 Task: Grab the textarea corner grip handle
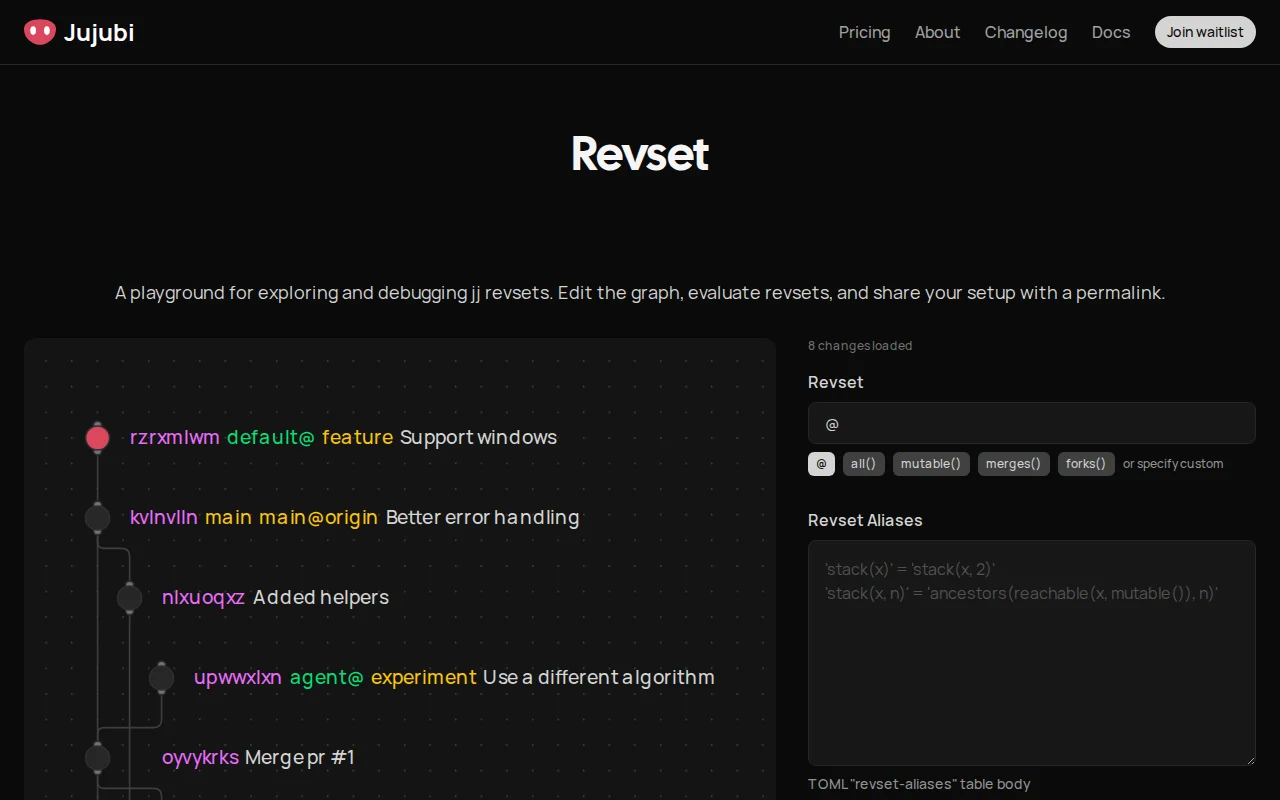point(1249,760)
